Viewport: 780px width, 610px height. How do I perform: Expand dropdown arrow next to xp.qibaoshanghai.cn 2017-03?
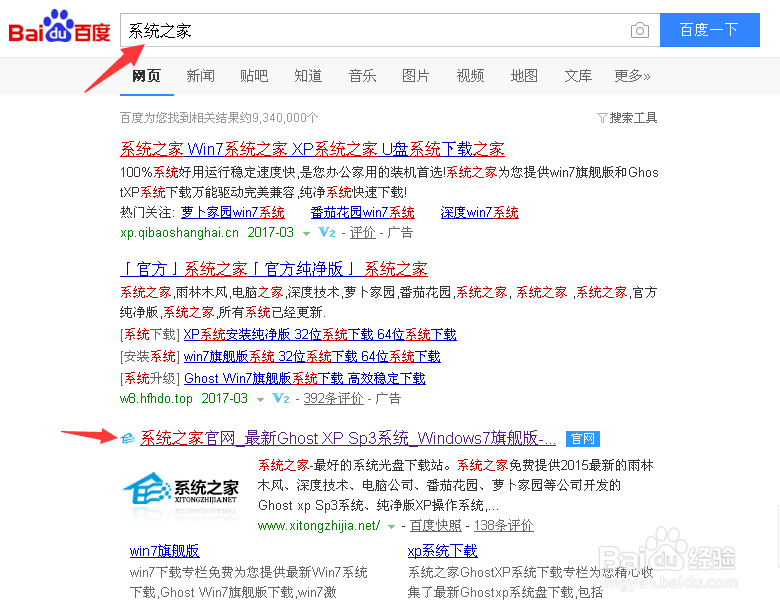306,233
